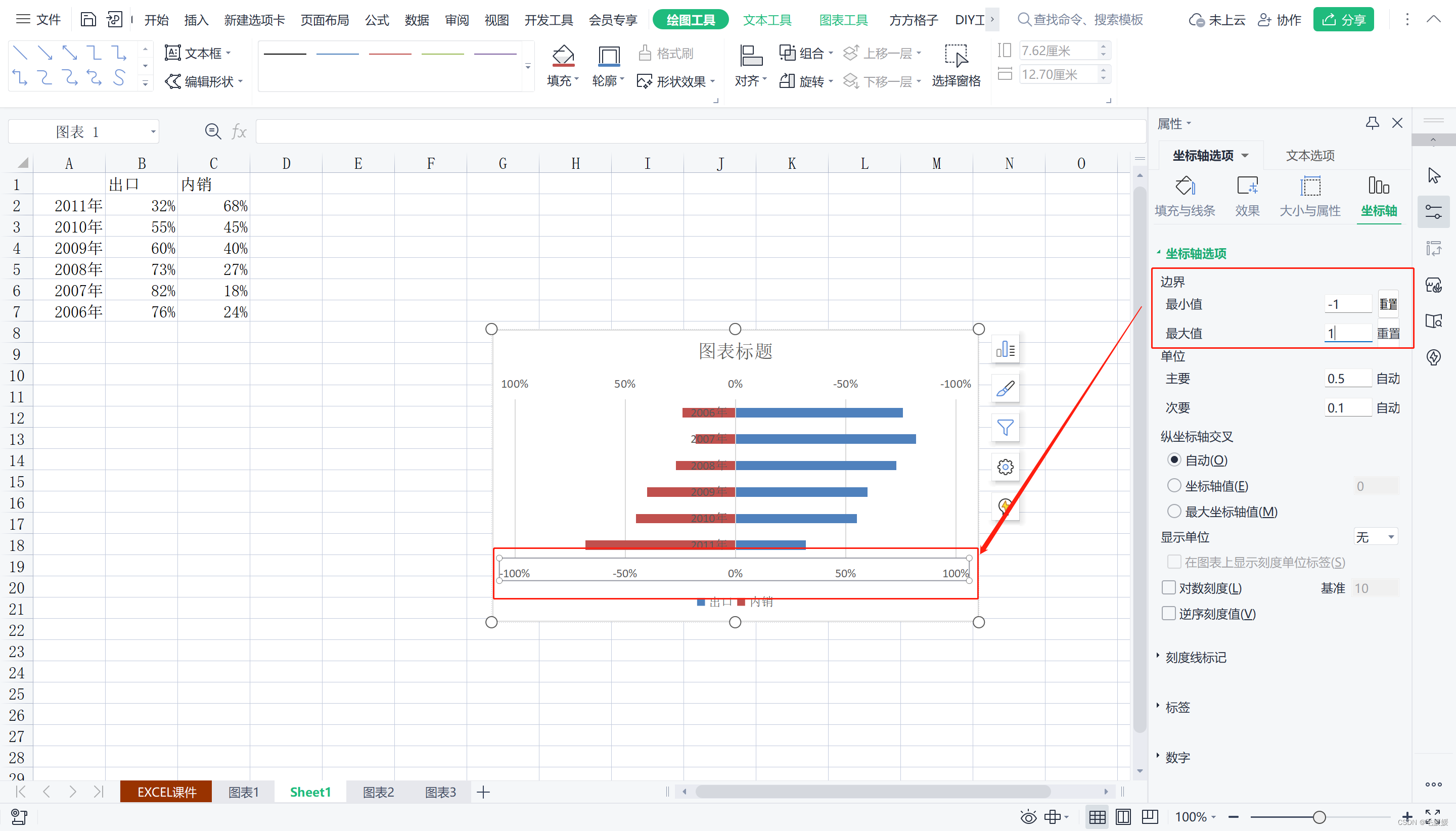1456x831 pixels.
Task: Click the horizontal sheet scrollbar
Action: pos(872,792)
